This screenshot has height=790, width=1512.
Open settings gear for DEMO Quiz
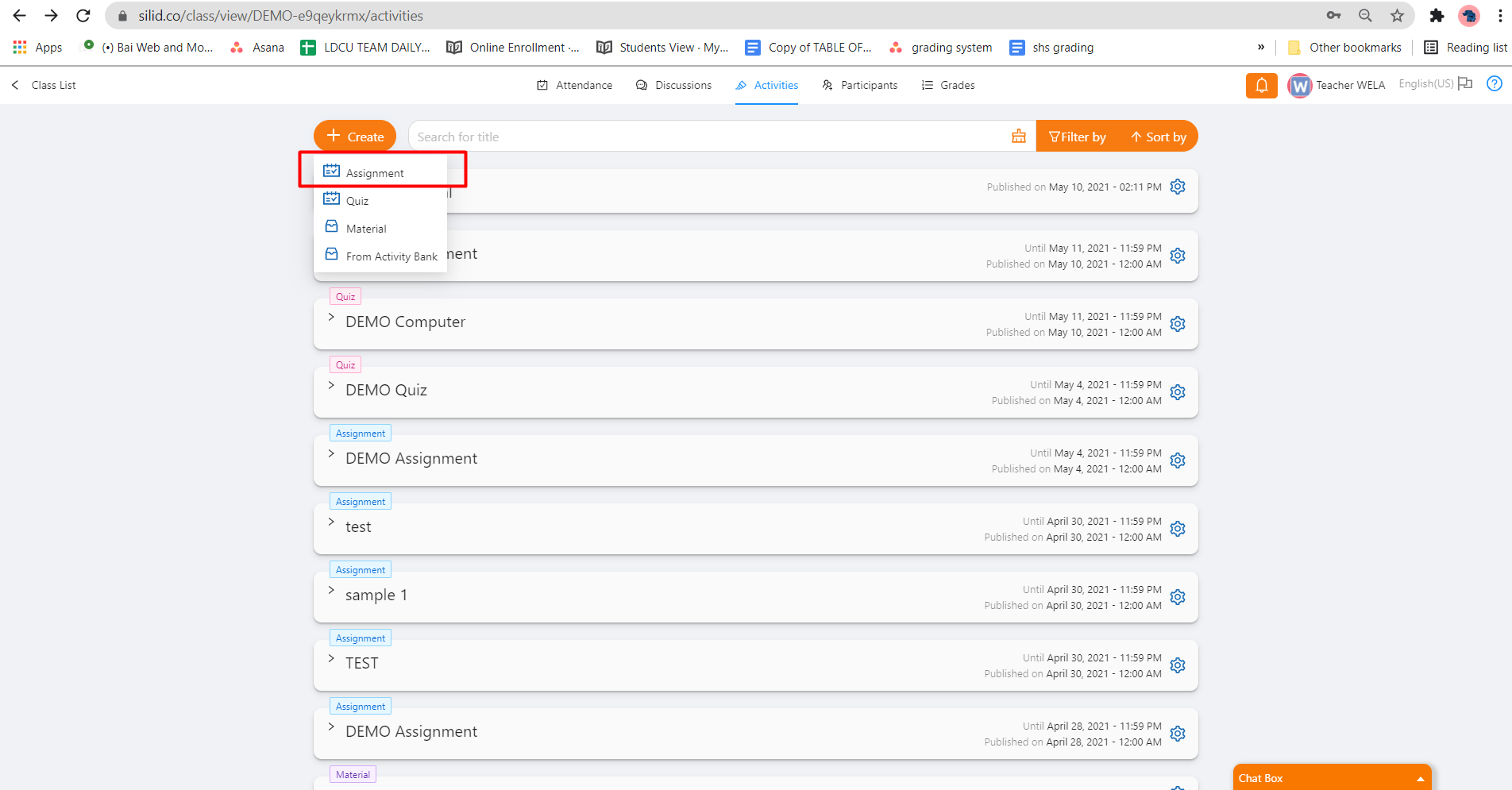1178,392
